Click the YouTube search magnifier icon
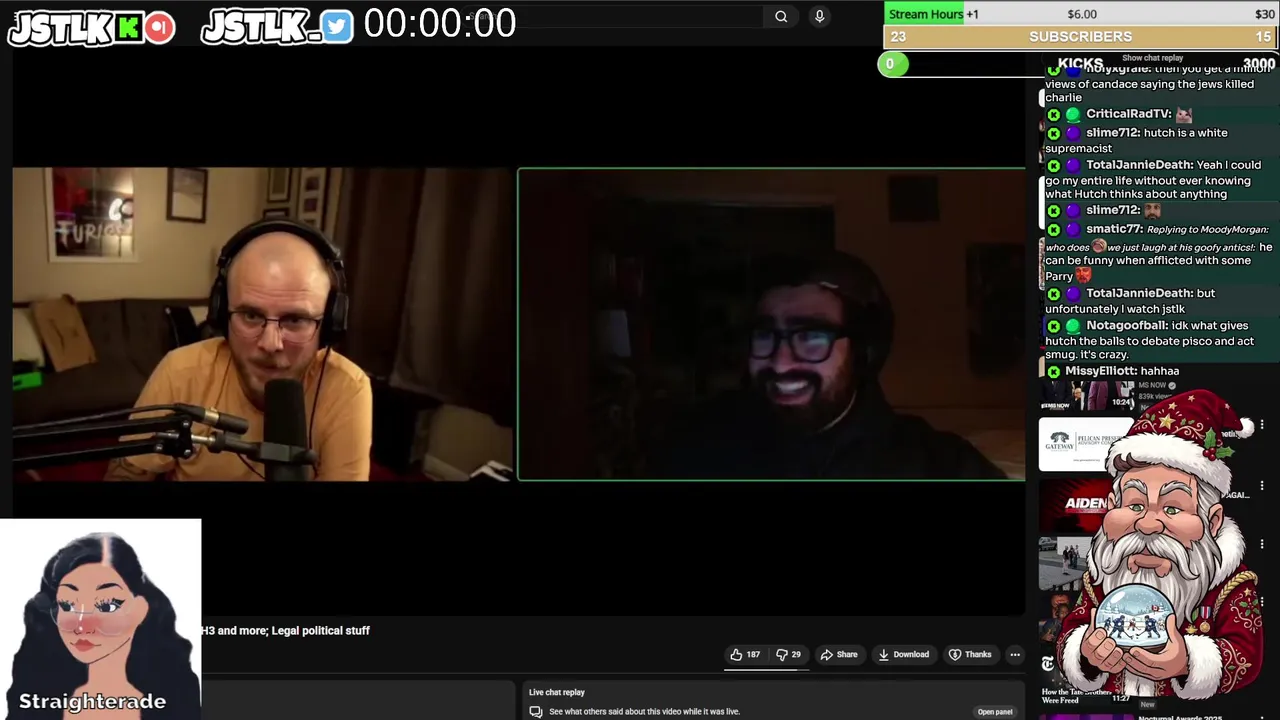The height and width of the screenshot is (720, 1280). [781, 16]
